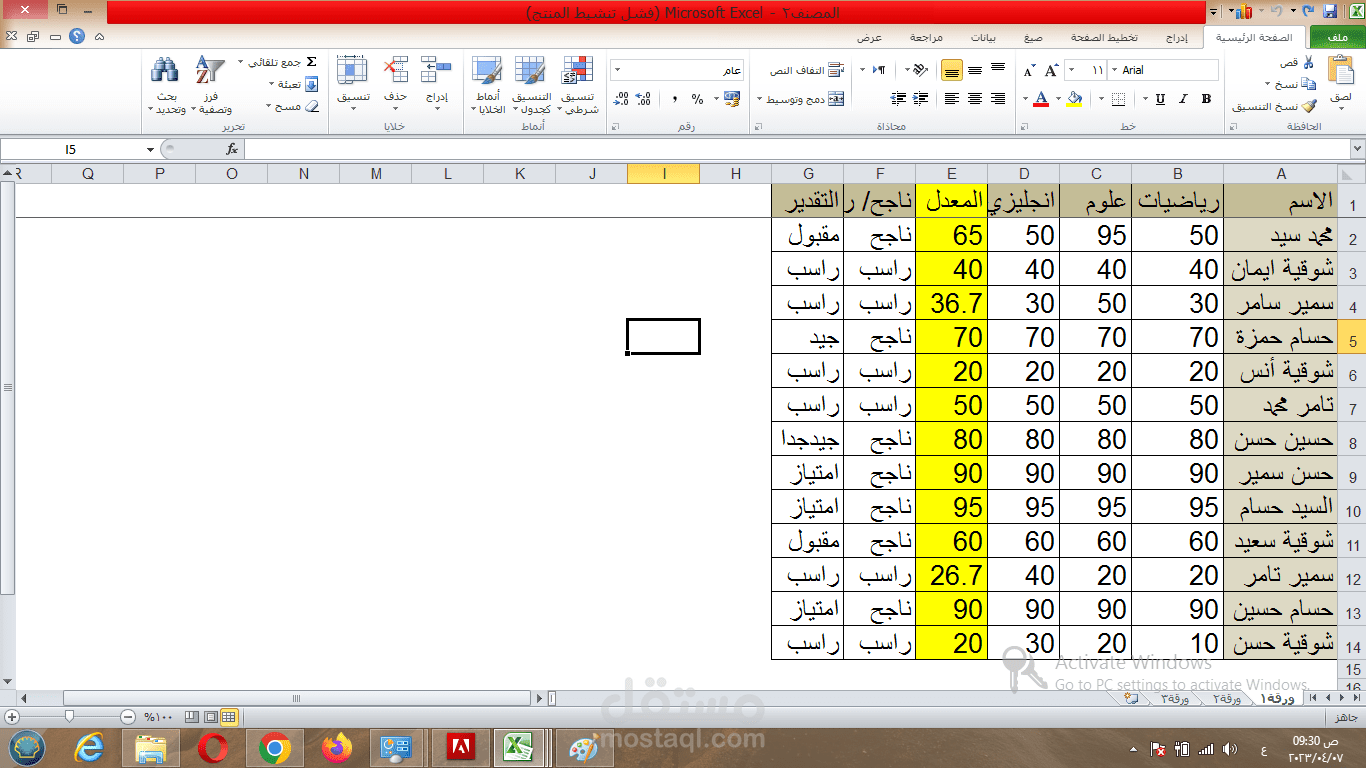Switch to the View (عرض) tab
This screenshot has width=1366, height=768.
869,38
